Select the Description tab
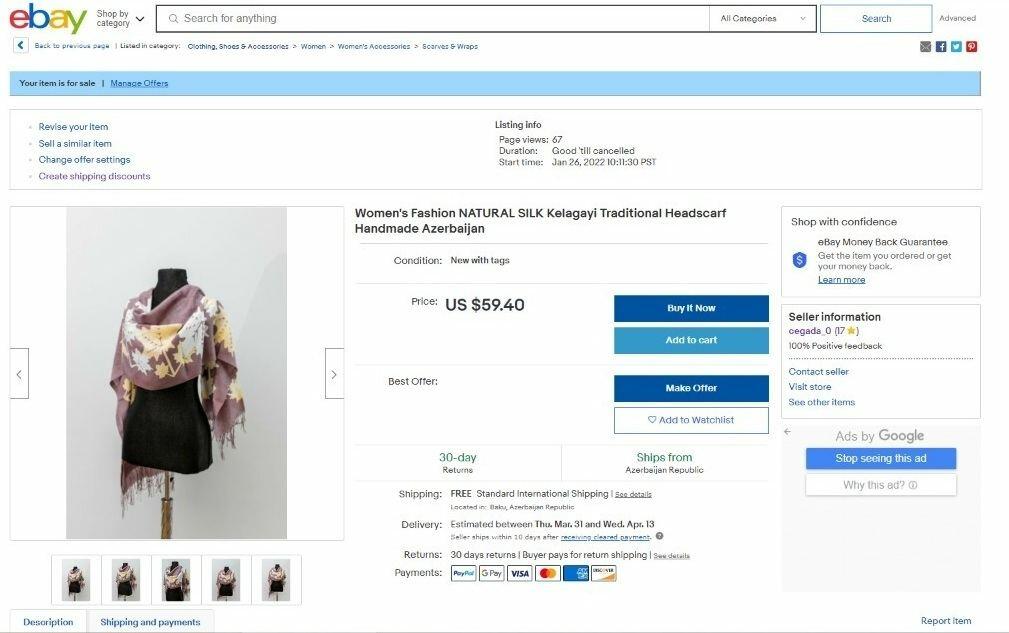Screen dimensions: 1009x633 (x=48, y=622)
